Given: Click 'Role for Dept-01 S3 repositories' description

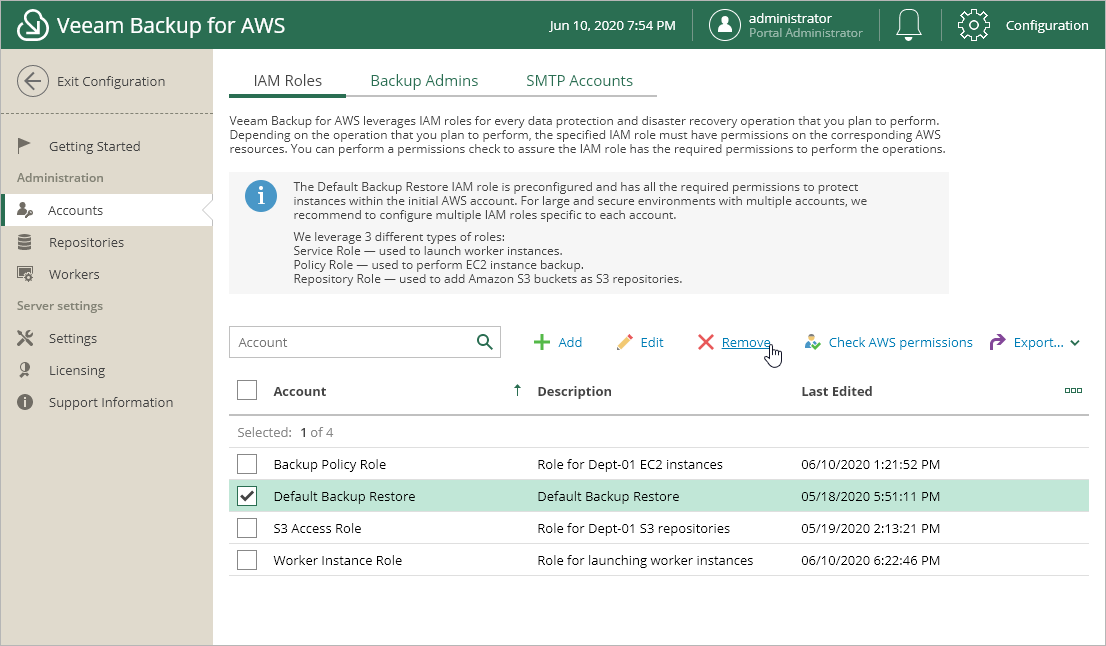Looking at the screenshot, I should tap(633, 528).
